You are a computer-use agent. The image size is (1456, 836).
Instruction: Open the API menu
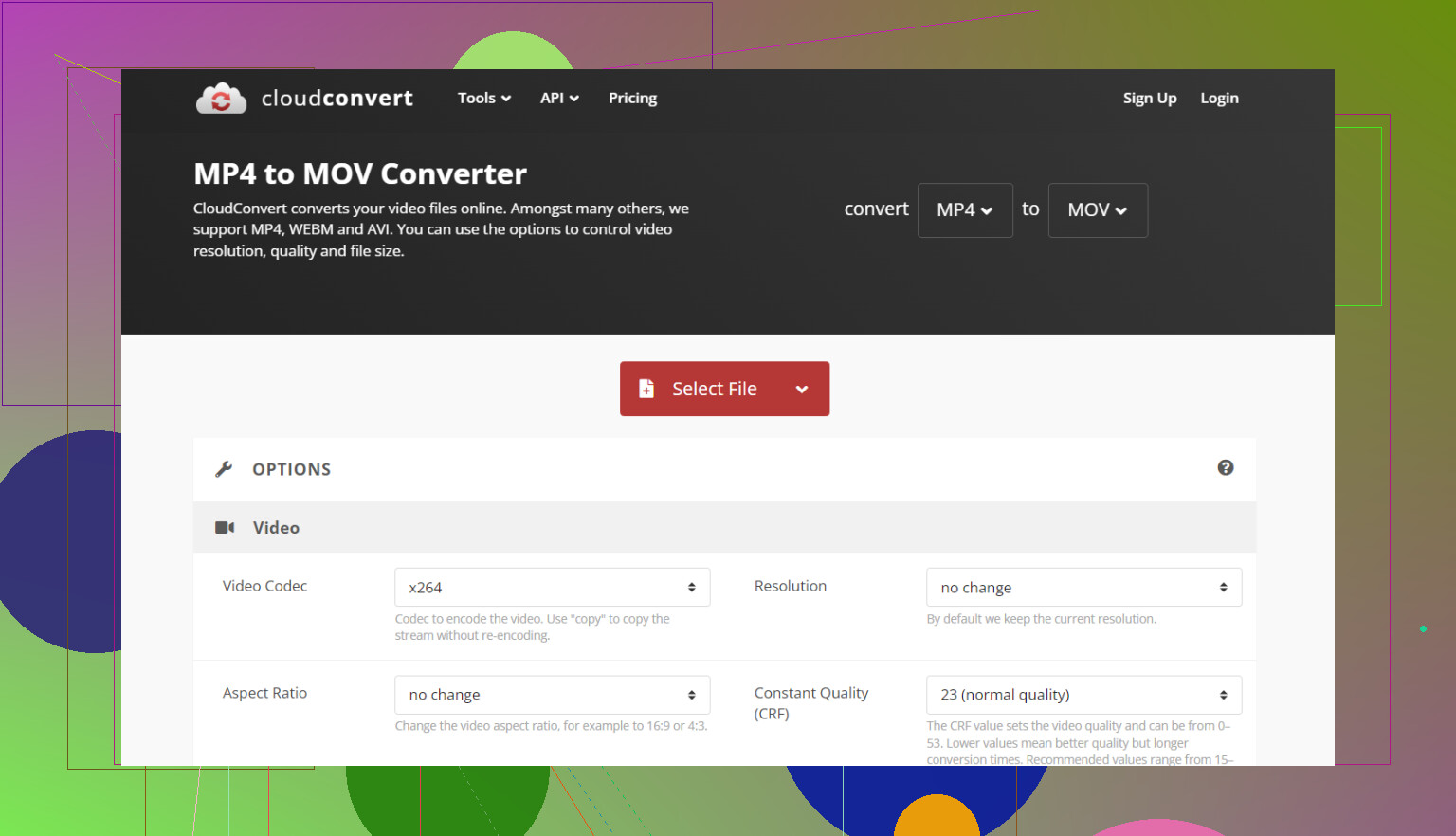(559, 98)
